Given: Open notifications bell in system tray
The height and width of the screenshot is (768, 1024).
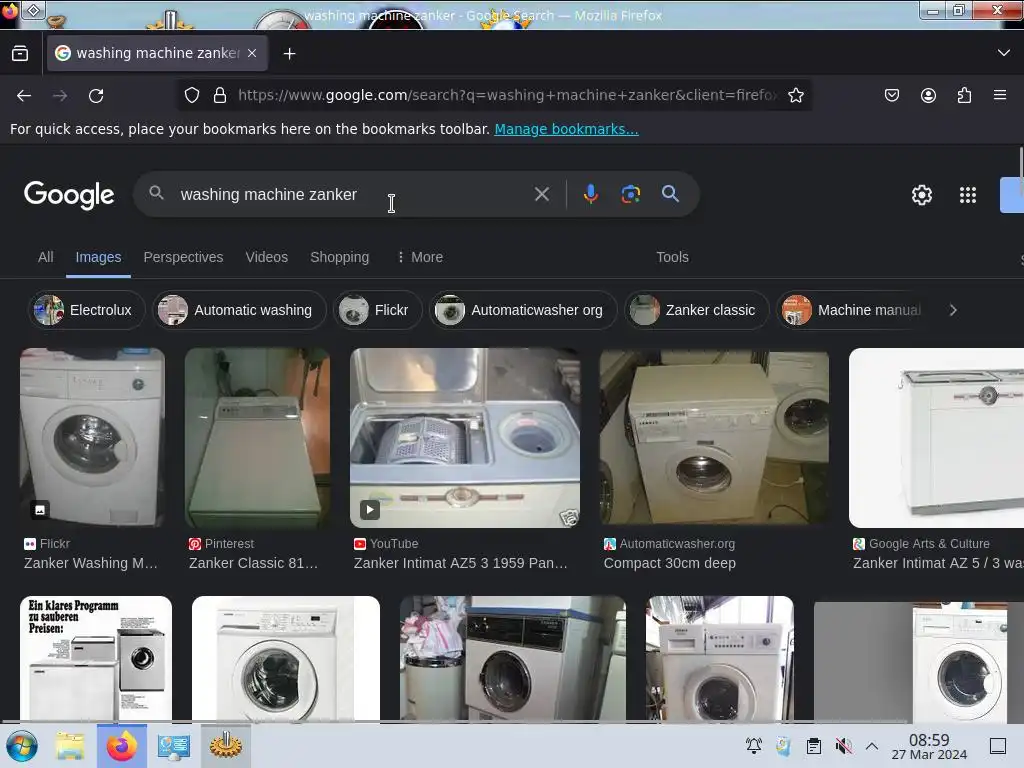Looking at the screenshot, I should [754, 746].
